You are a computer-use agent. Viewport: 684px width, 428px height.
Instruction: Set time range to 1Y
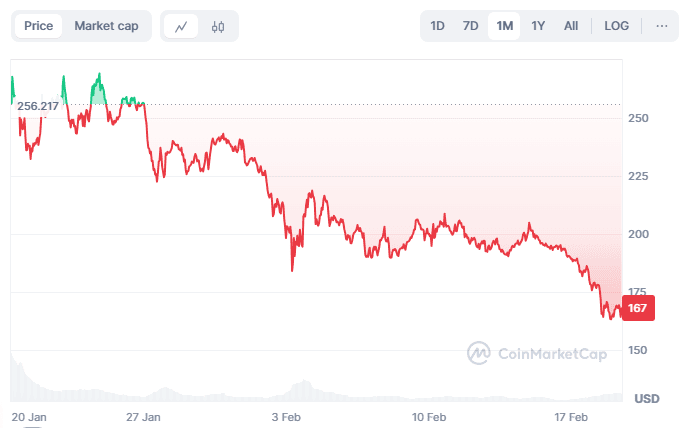pyautogui.click(x=538, y=26)
